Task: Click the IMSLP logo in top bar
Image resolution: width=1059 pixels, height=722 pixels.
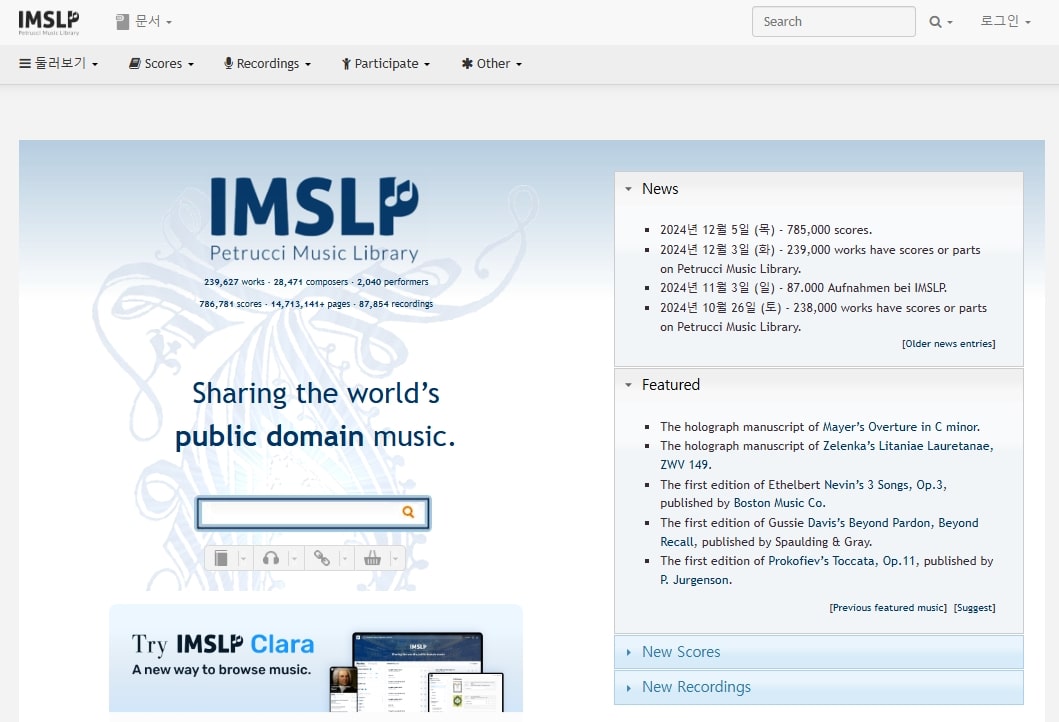Action: click(49, 22)
